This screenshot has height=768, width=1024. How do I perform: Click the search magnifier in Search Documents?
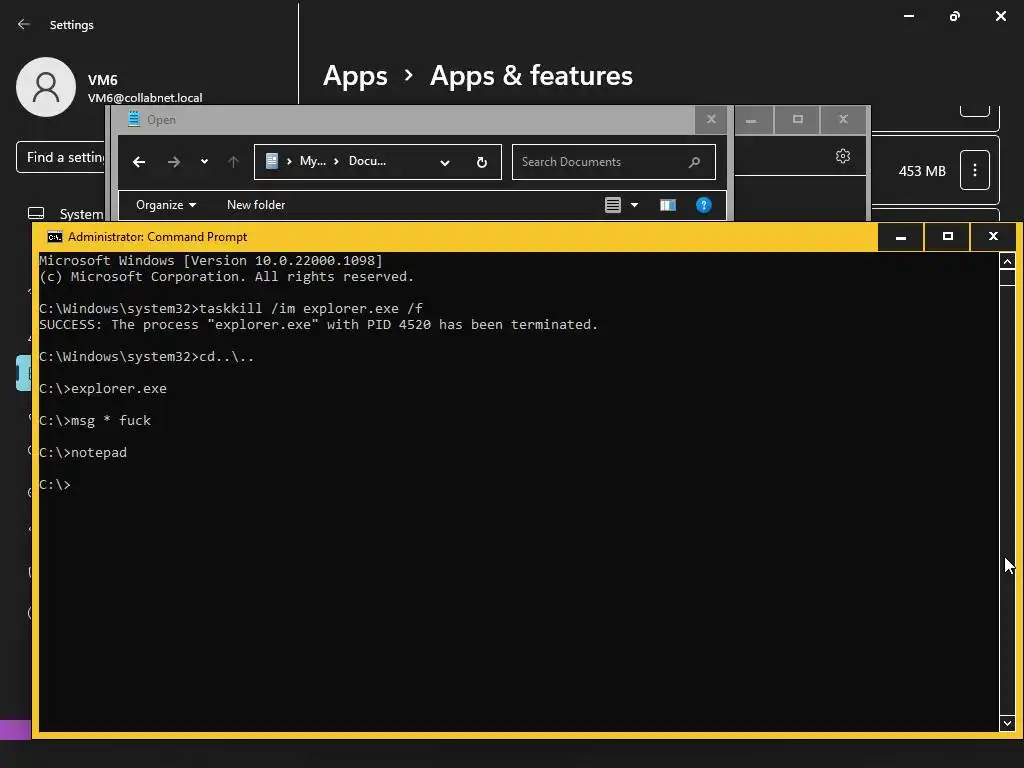tap(694, 162)
